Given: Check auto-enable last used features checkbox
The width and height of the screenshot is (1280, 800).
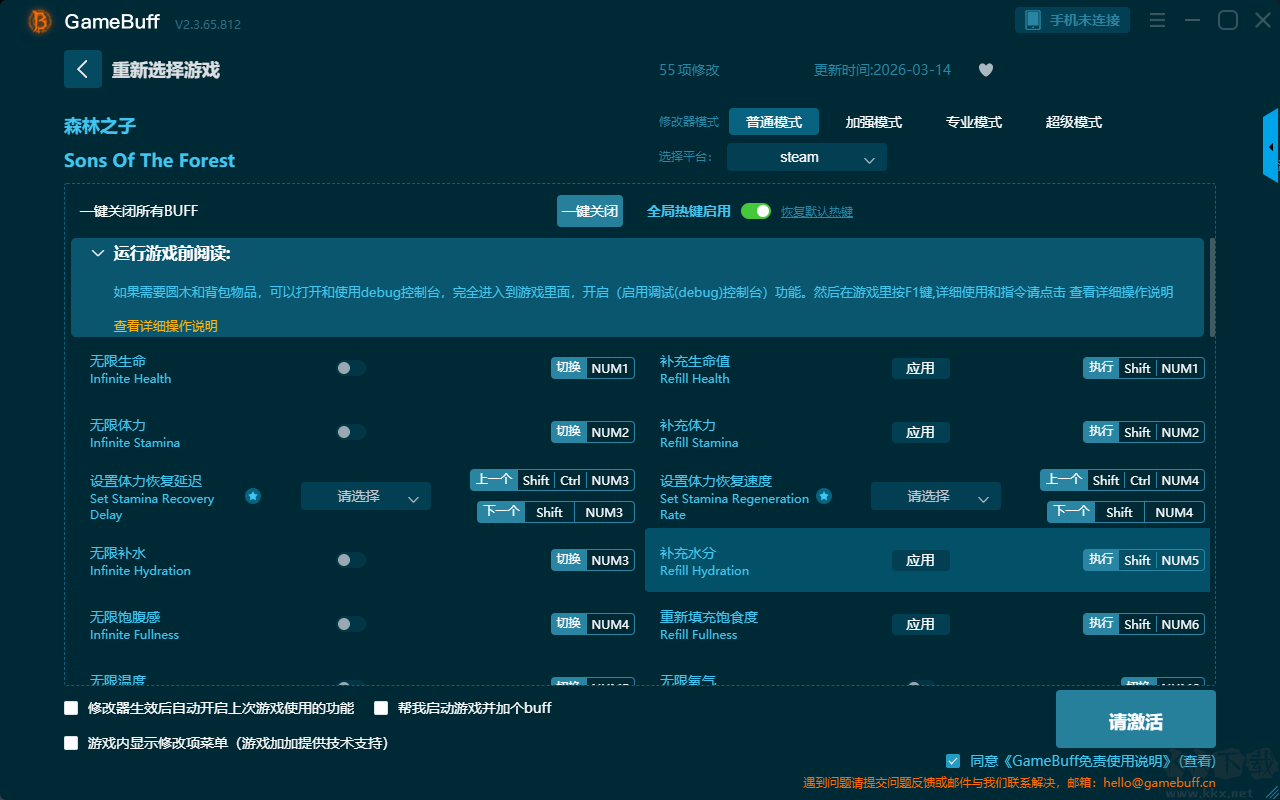Looking at the screenshot, I should 71,708.
